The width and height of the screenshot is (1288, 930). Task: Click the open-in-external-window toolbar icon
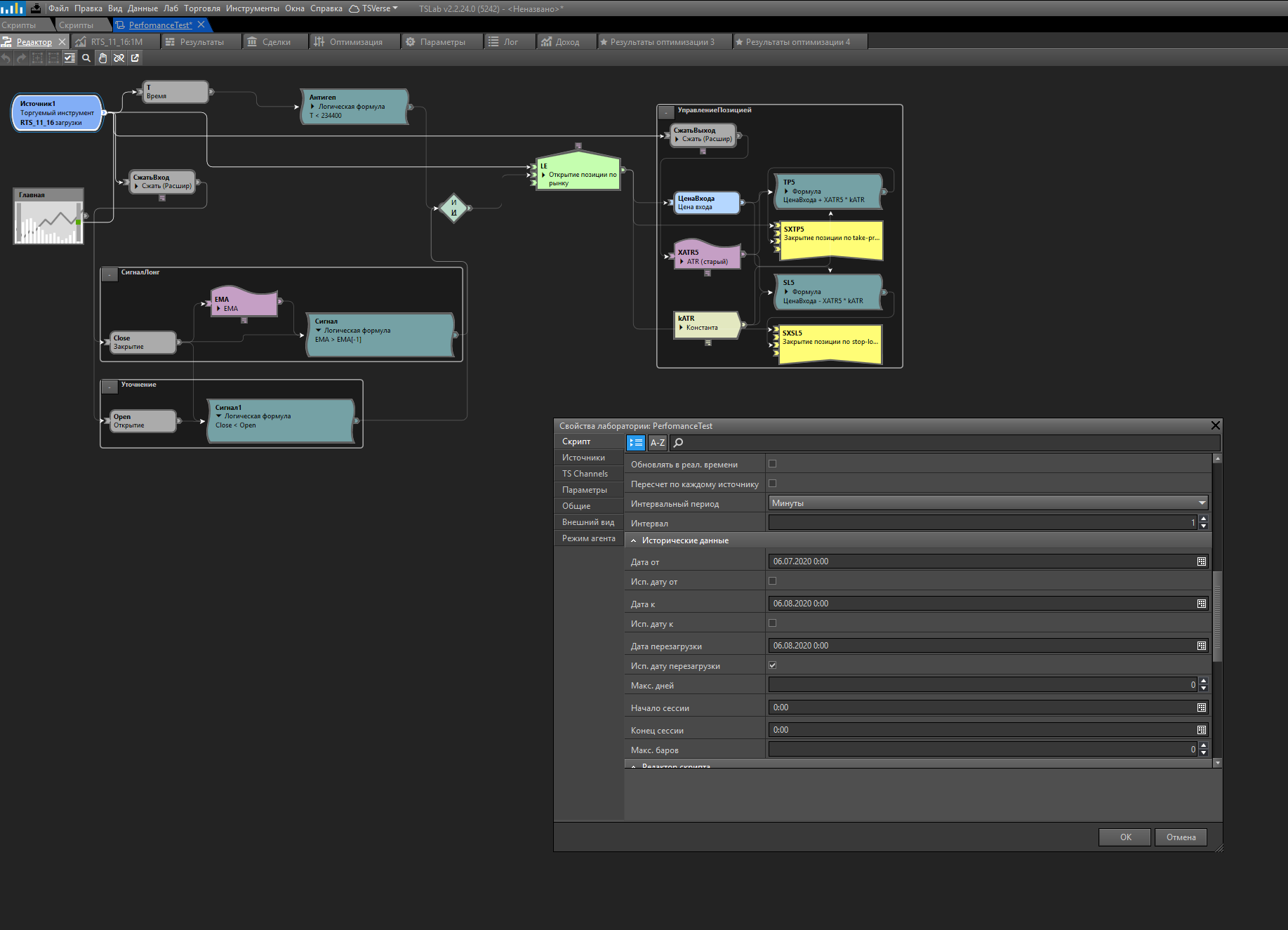[x=135, y=58]
